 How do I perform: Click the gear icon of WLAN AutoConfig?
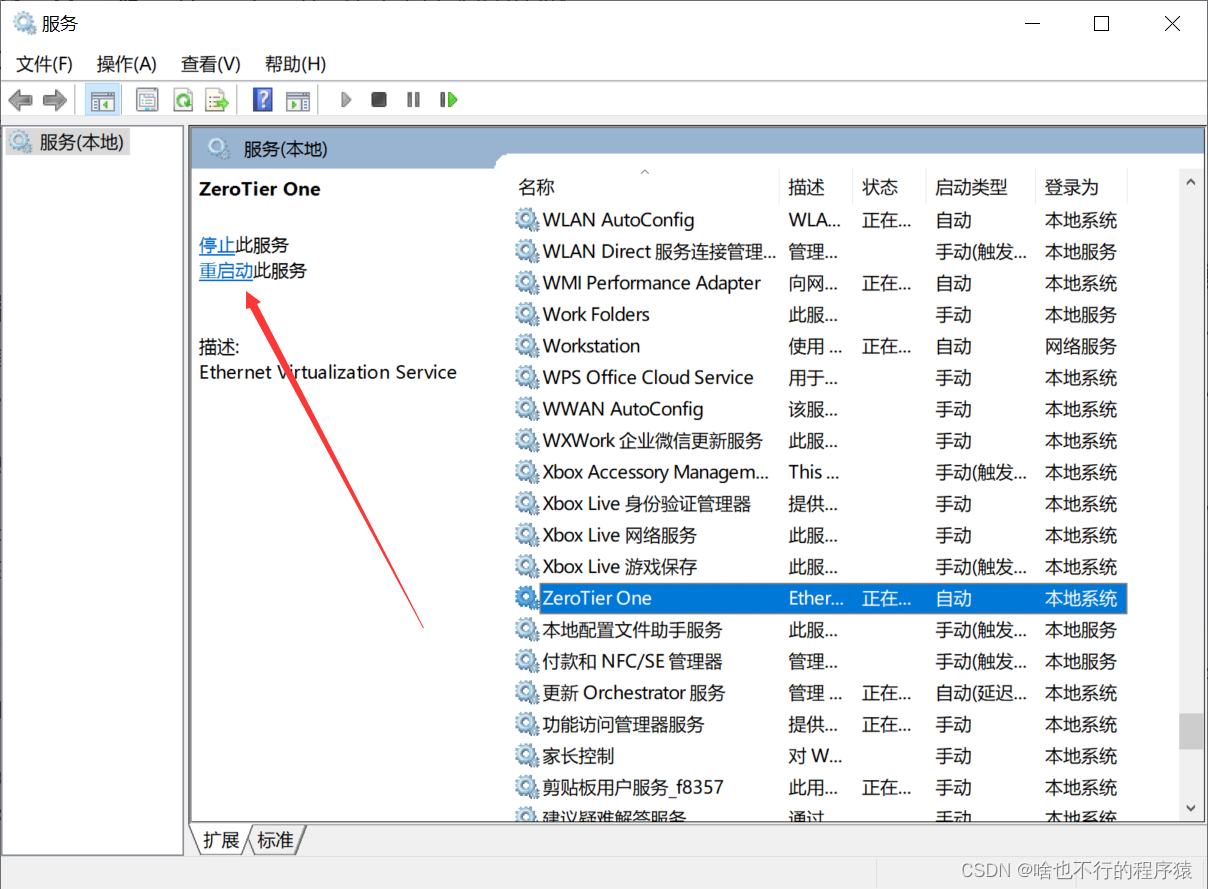coord(527,220)
